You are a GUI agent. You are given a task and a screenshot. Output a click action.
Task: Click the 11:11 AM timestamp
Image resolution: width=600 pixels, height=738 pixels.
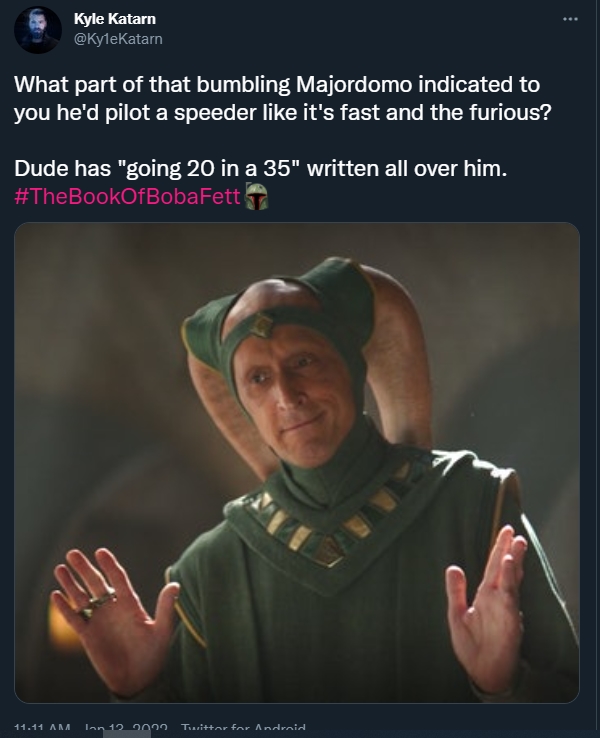[42, 729]
